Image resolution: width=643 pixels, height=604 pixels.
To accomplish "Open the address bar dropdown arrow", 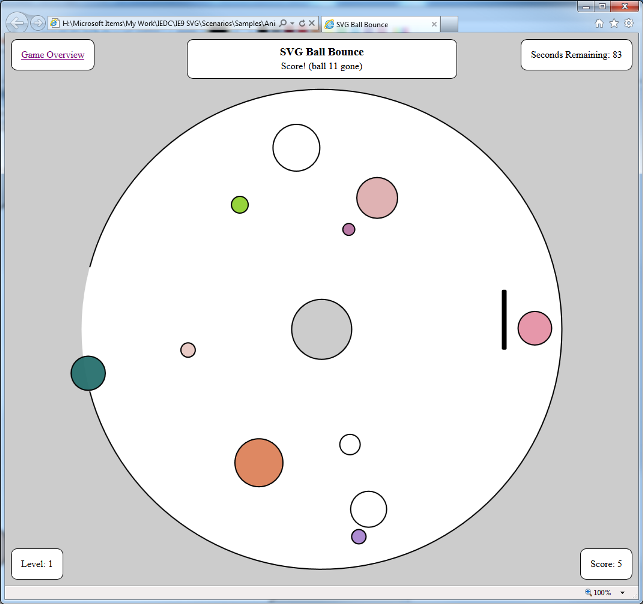I will point(292,23).
